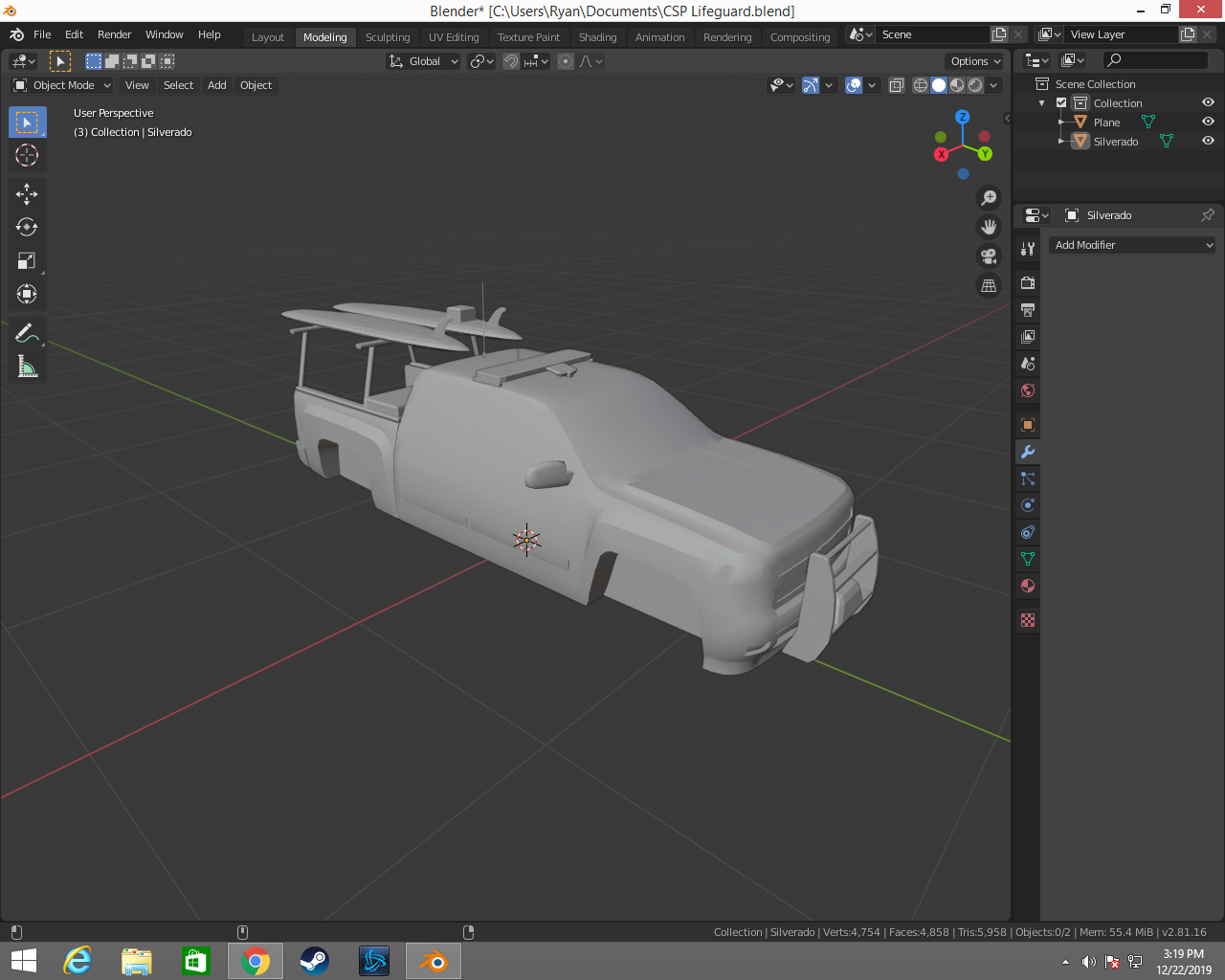
Task: Switch to the Sculpting workspace tab
Action: [388, 37]
